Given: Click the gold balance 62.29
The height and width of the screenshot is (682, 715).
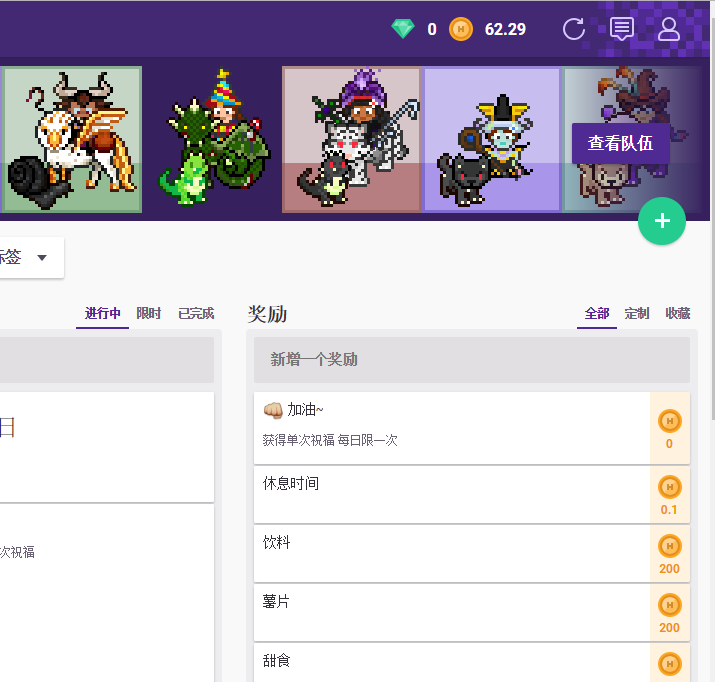Looking at the screenshot, I should [505, 29].
